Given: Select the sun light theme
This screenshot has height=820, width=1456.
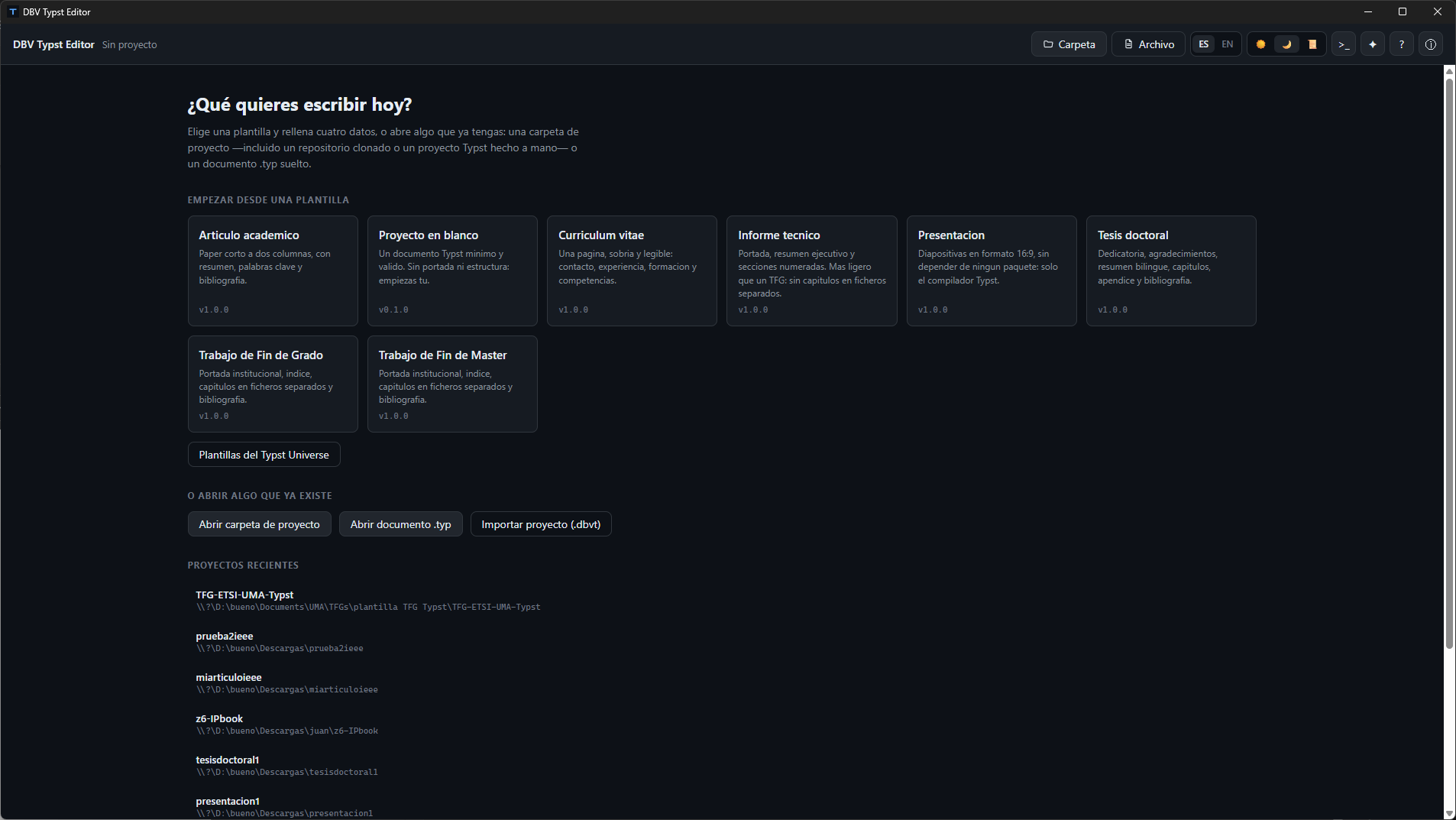Looking at the screenshot, I should (1261, 44).
